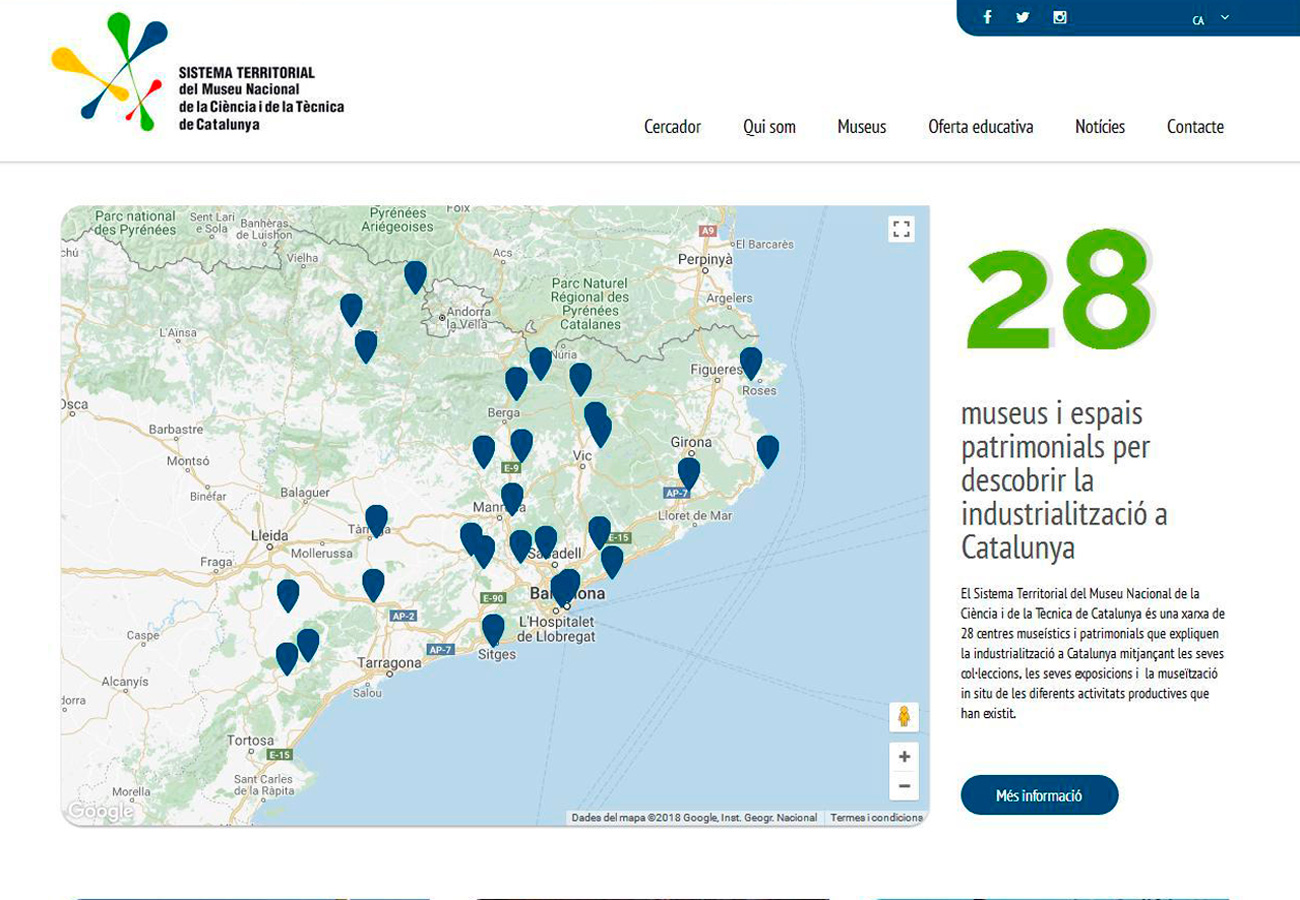
Task: Navigate to Oferta educativa
Action: point(980,127)
